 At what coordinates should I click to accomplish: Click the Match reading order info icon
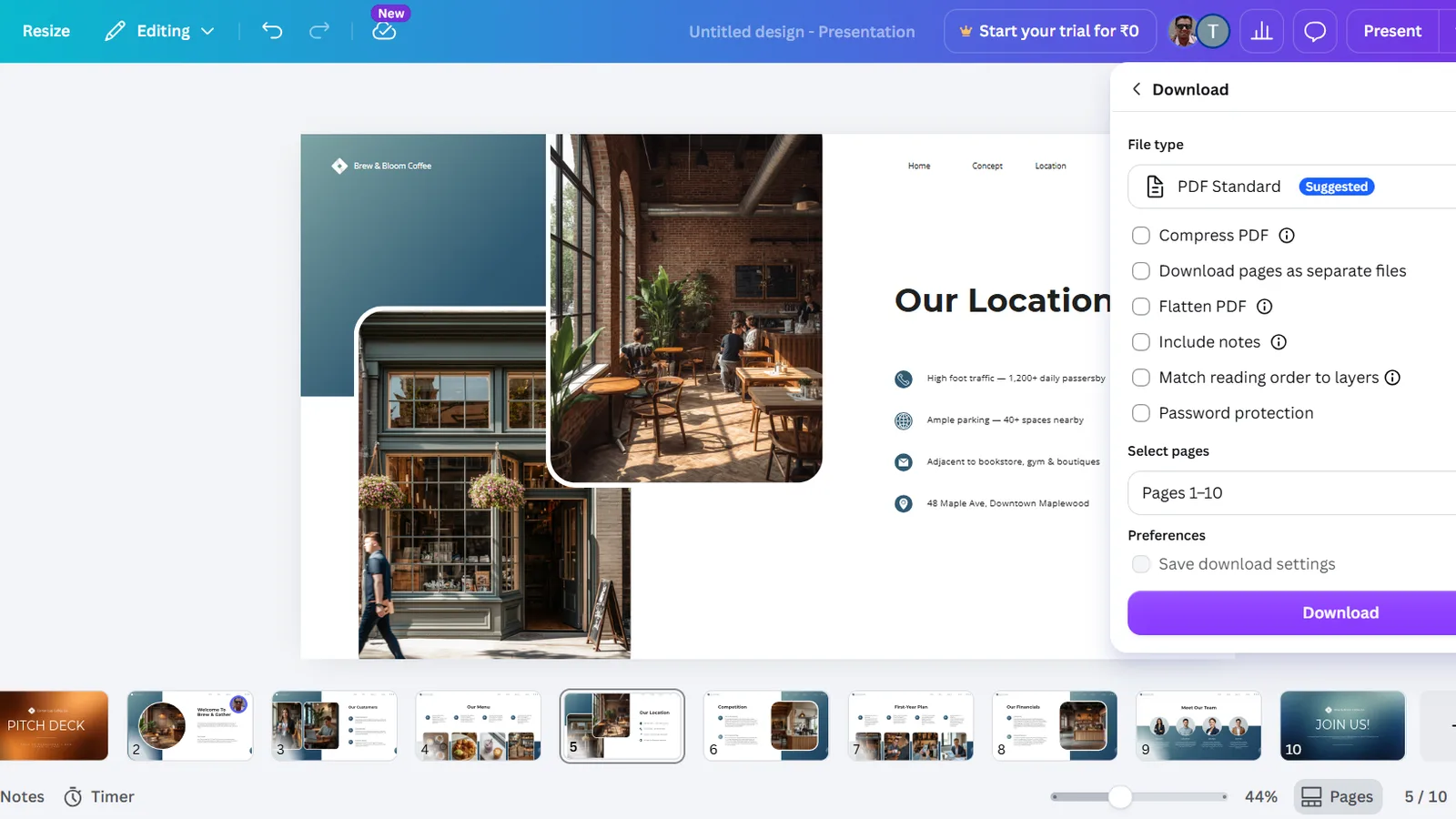pyautogui.click(x=1392, y=378)
